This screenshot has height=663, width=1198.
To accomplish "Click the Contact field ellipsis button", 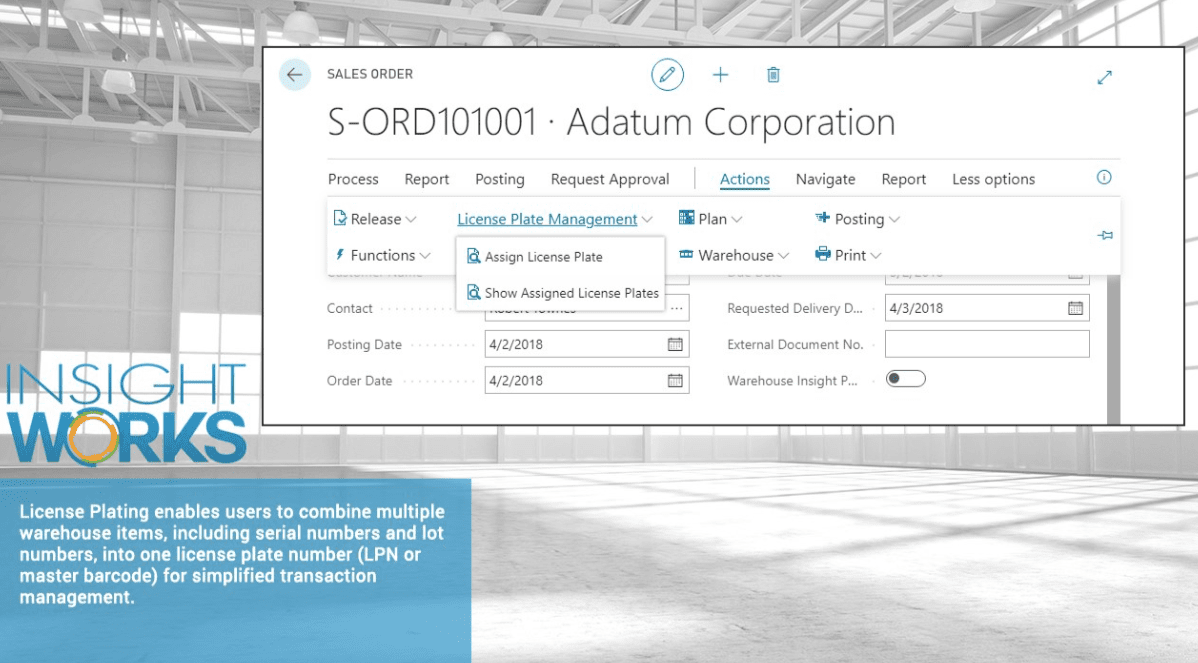I will pyautogui.click(x=677, y=309).
